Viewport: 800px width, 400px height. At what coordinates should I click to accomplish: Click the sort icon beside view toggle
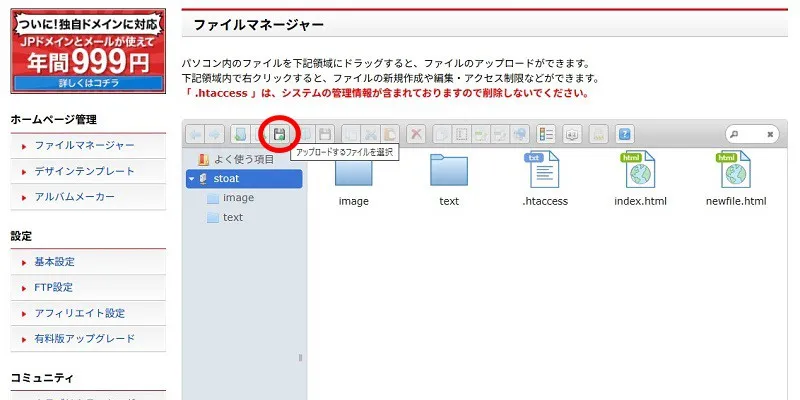(x=571, y=135)
